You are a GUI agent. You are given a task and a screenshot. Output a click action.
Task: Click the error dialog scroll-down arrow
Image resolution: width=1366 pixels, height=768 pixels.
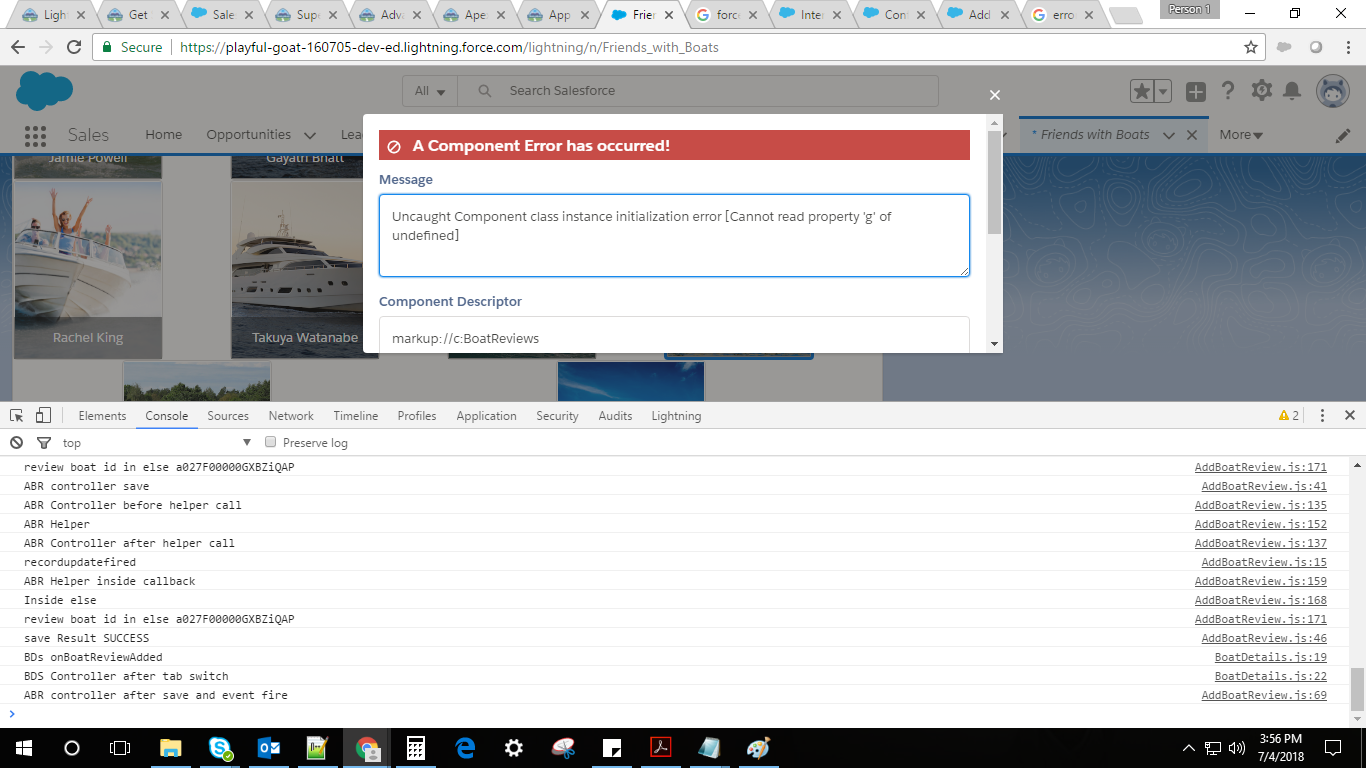pyautogui.click(x=994, y=343)
